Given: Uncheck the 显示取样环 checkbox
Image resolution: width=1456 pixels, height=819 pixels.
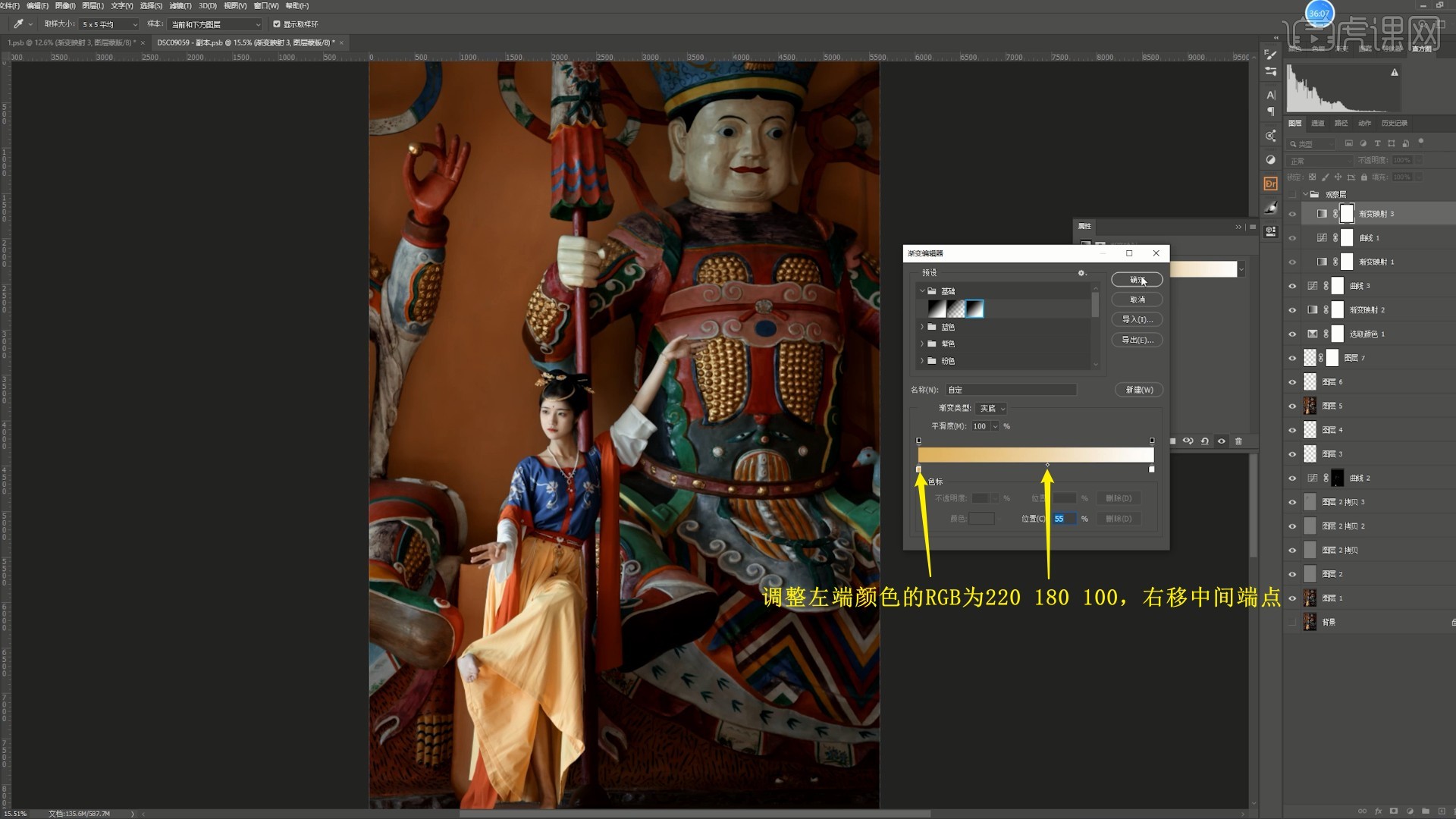Looking at the screenshot, I should click(x=277, y=24).
